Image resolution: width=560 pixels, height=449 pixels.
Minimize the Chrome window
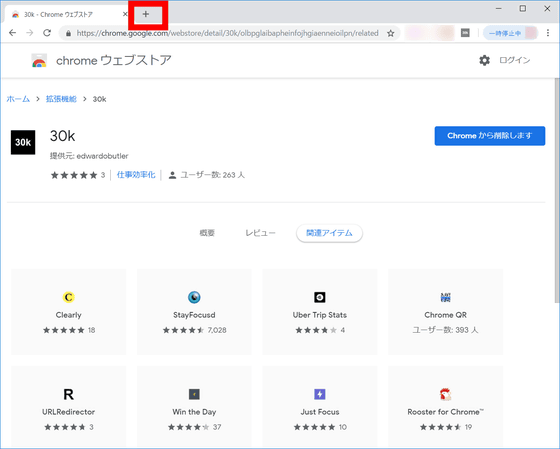(x=499, y=9)
